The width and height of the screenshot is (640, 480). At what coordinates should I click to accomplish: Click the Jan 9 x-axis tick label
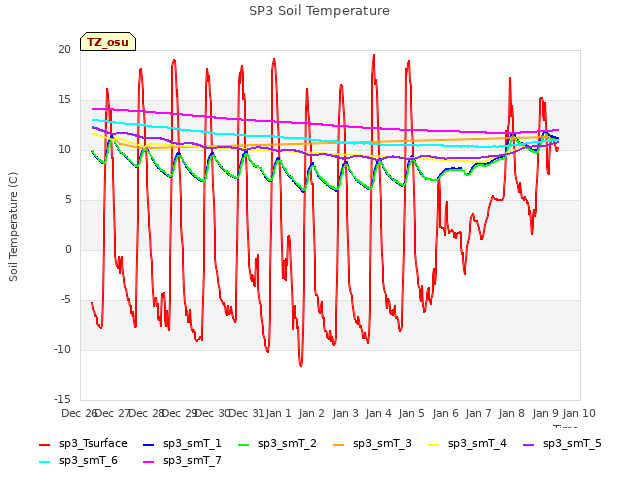545,413
